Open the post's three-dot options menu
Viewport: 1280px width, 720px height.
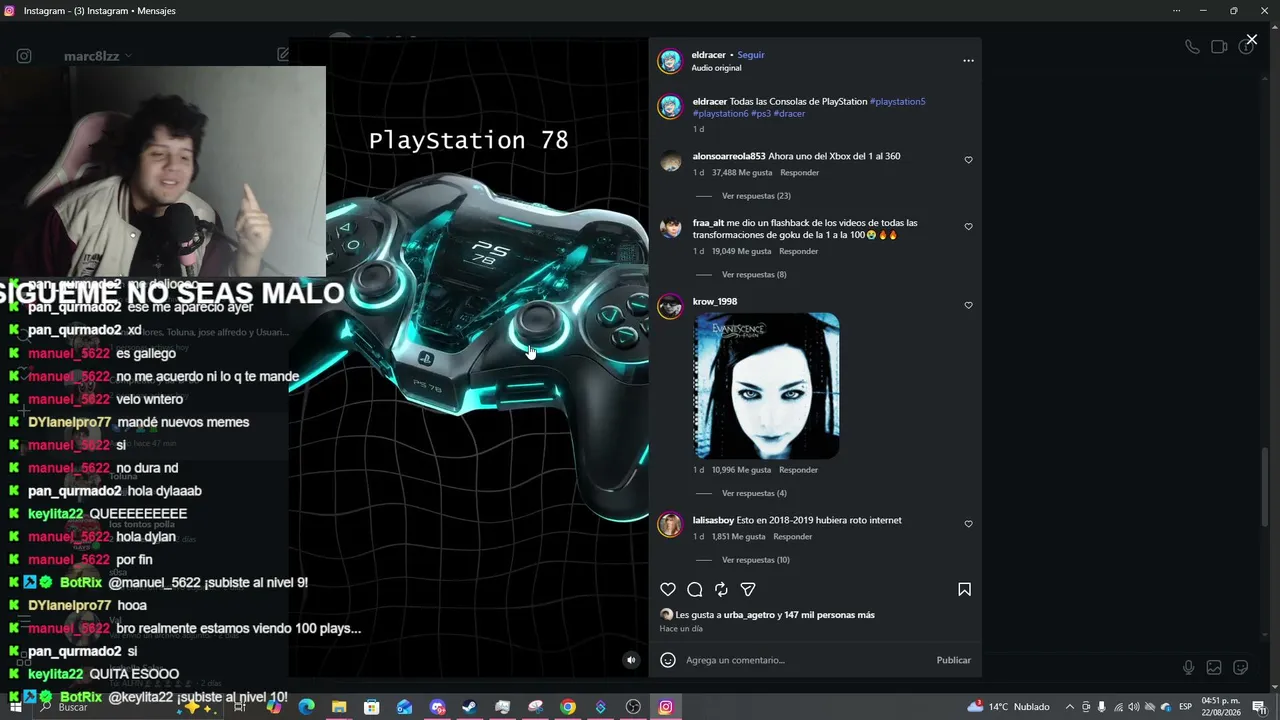[968, 61]
